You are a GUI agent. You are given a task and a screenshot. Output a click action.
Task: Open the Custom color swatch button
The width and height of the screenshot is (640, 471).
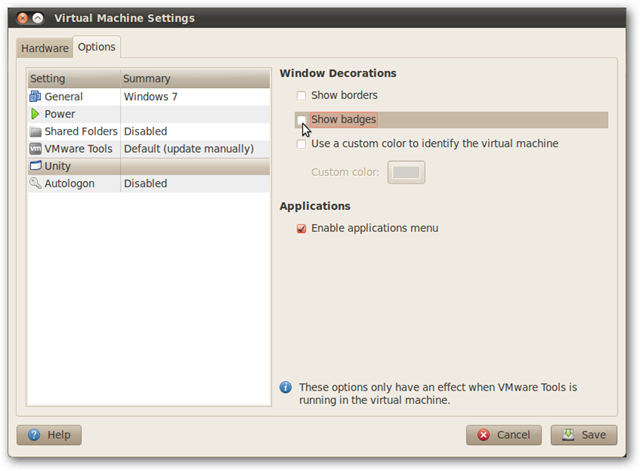tap(406, 172)
